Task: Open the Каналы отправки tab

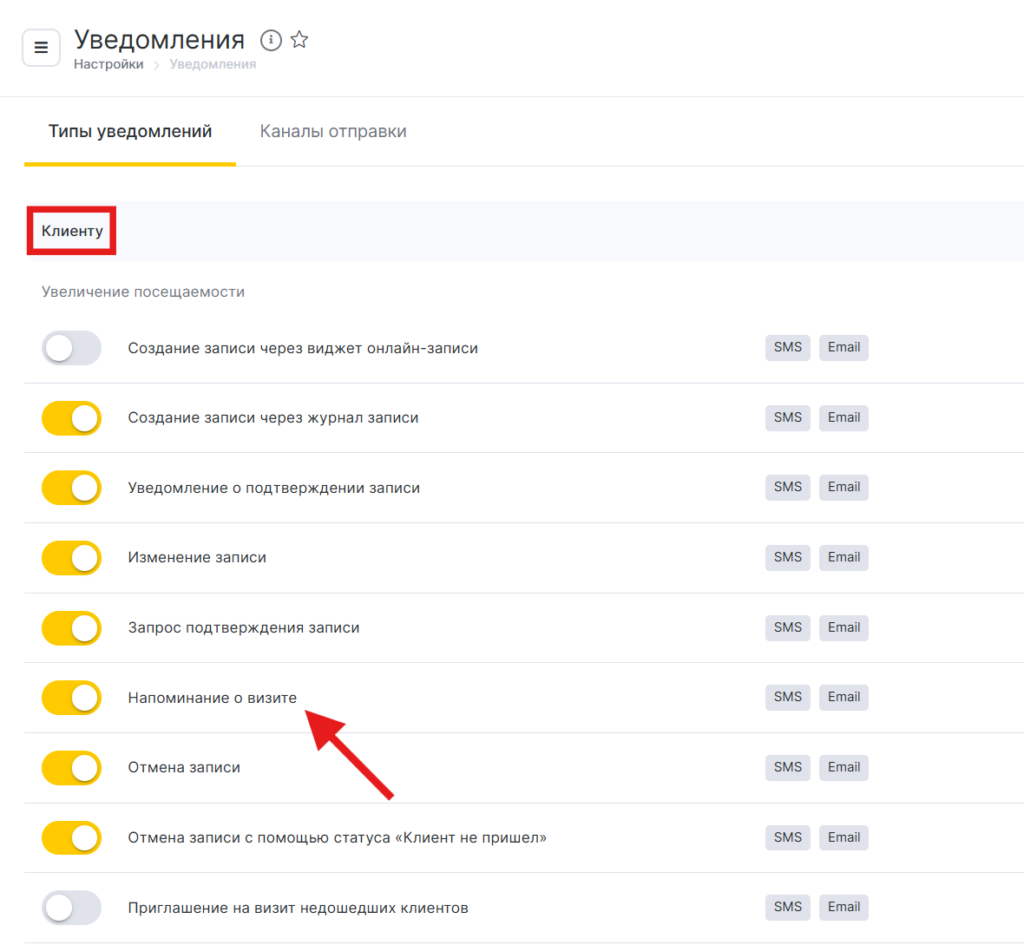Action: click(333, 132)
